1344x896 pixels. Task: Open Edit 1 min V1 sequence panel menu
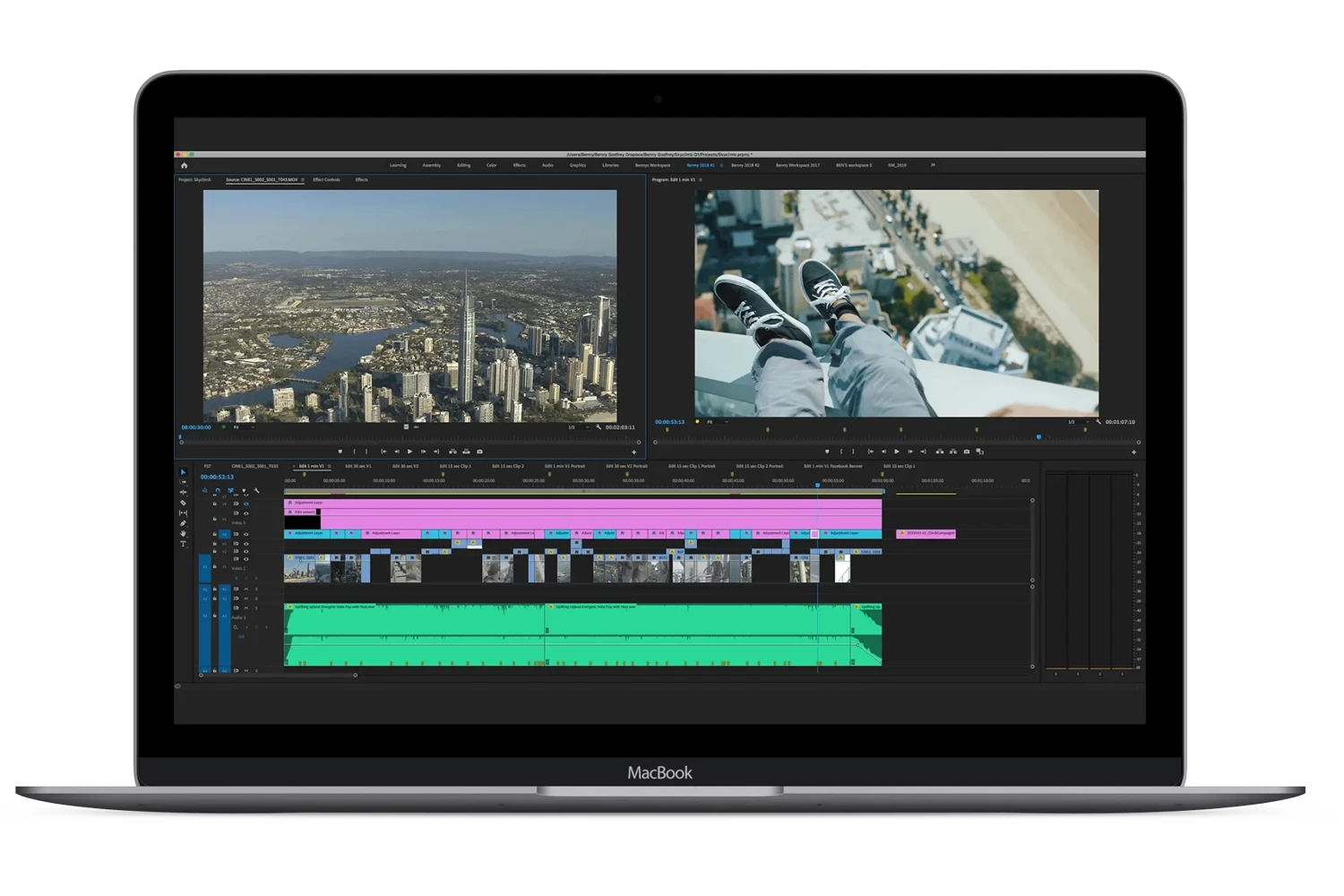329,466
